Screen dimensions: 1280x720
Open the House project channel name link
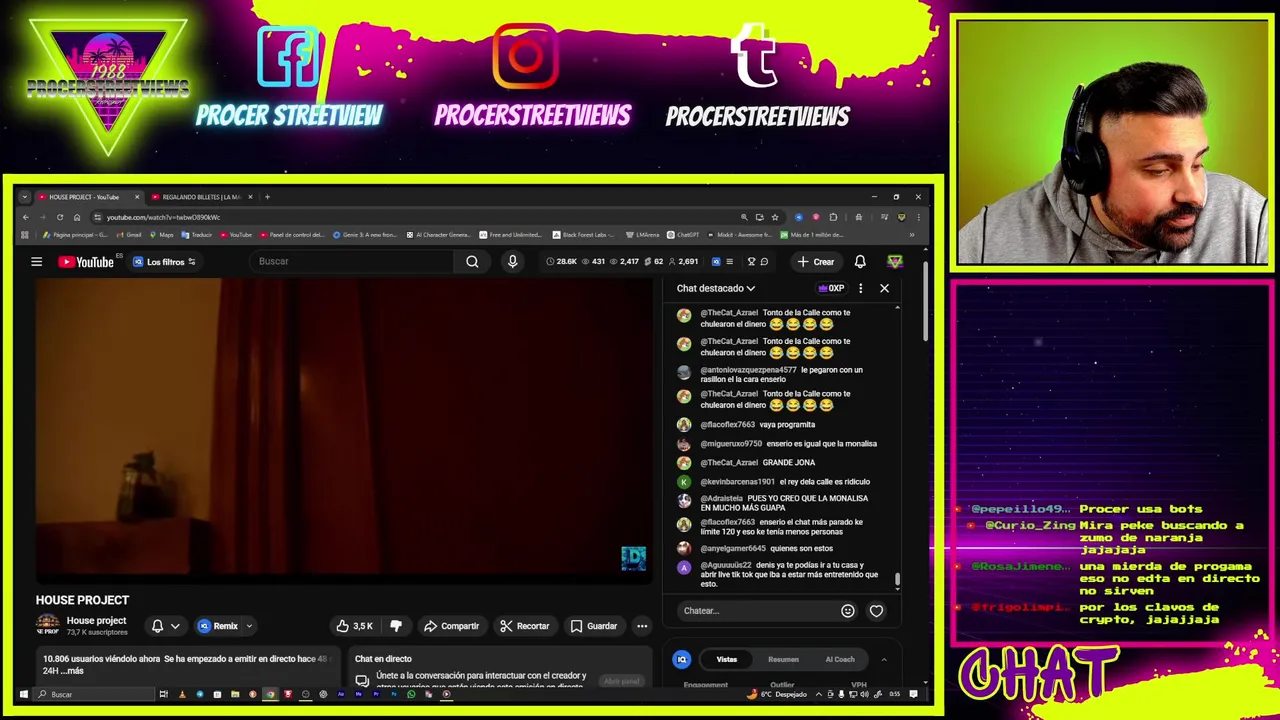(x=96, y=621)
